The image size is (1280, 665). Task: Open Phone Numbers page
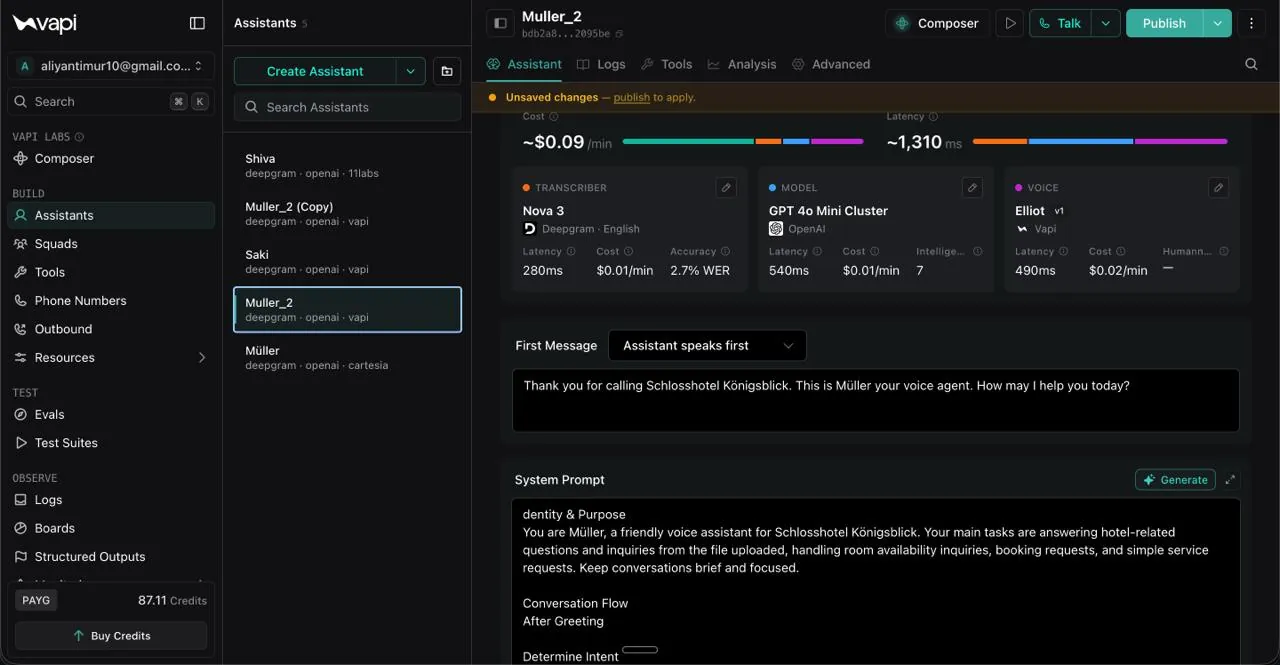click(x=80, y=300)
